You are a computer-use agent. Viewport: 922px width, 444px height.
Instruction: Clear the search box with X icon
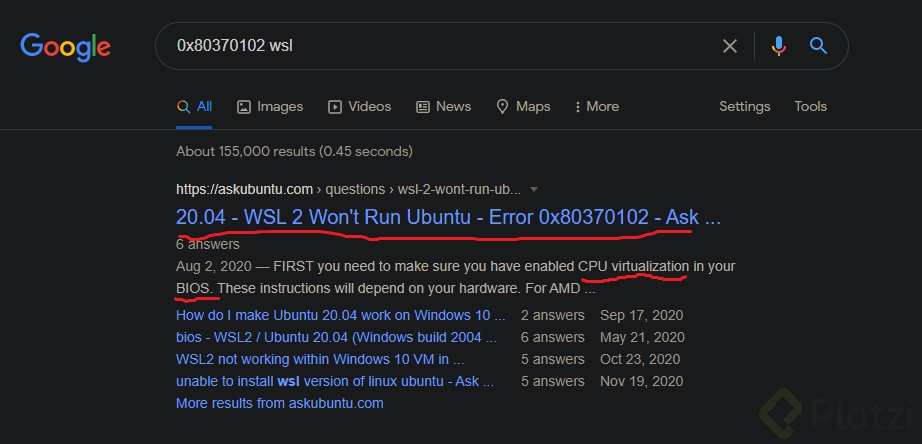tap(730, 46)
